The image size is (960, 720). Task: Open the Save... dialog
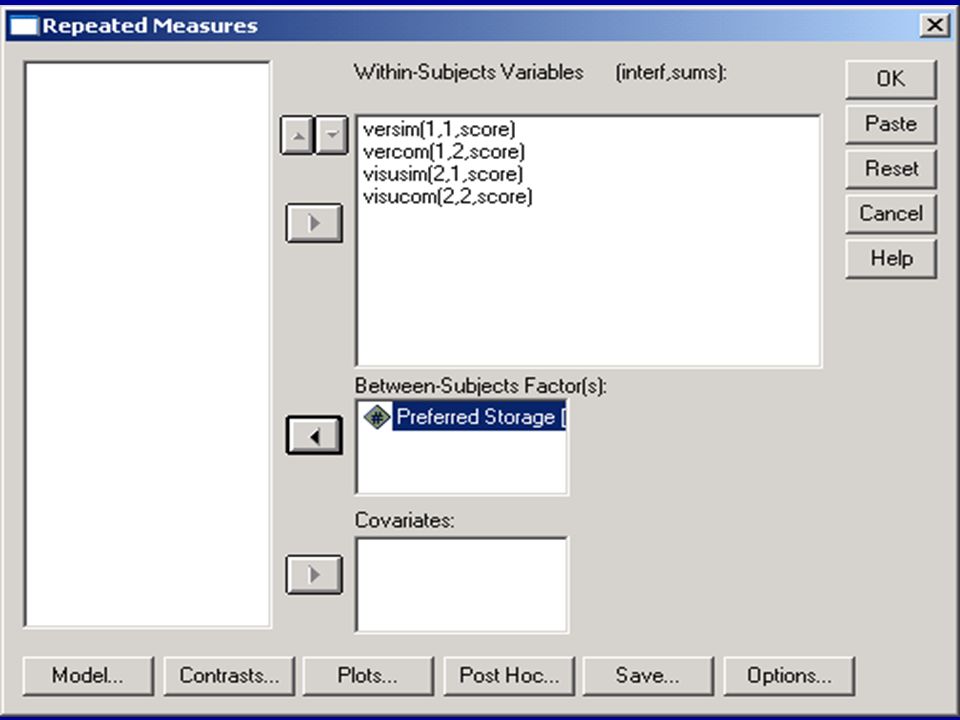(x=648, y=675)
